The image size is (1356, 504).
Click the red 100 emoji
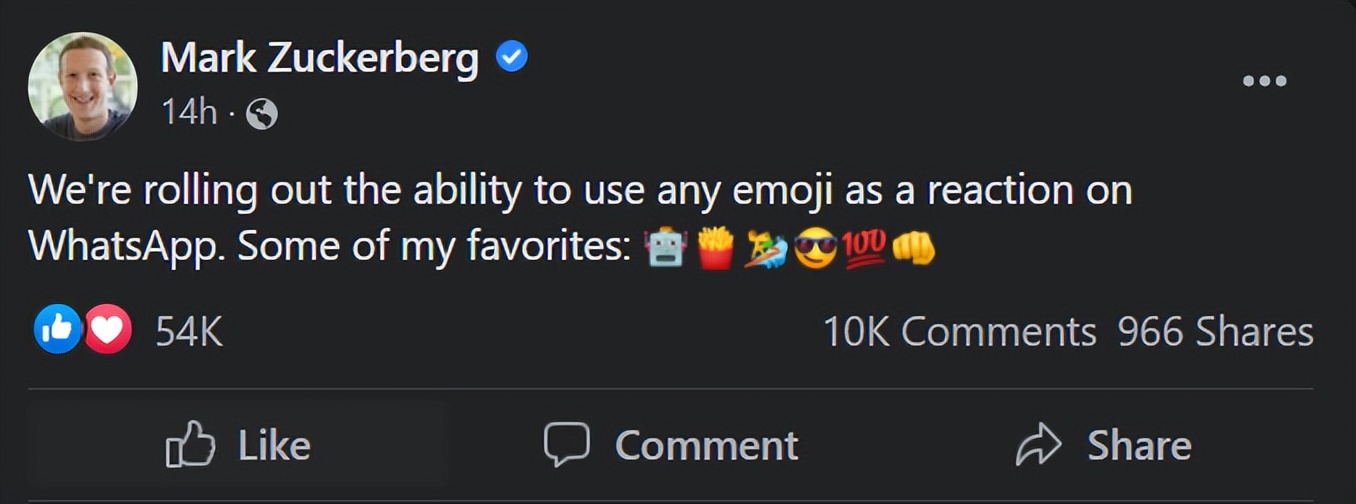pyautogui.click(x=865, y=246)
